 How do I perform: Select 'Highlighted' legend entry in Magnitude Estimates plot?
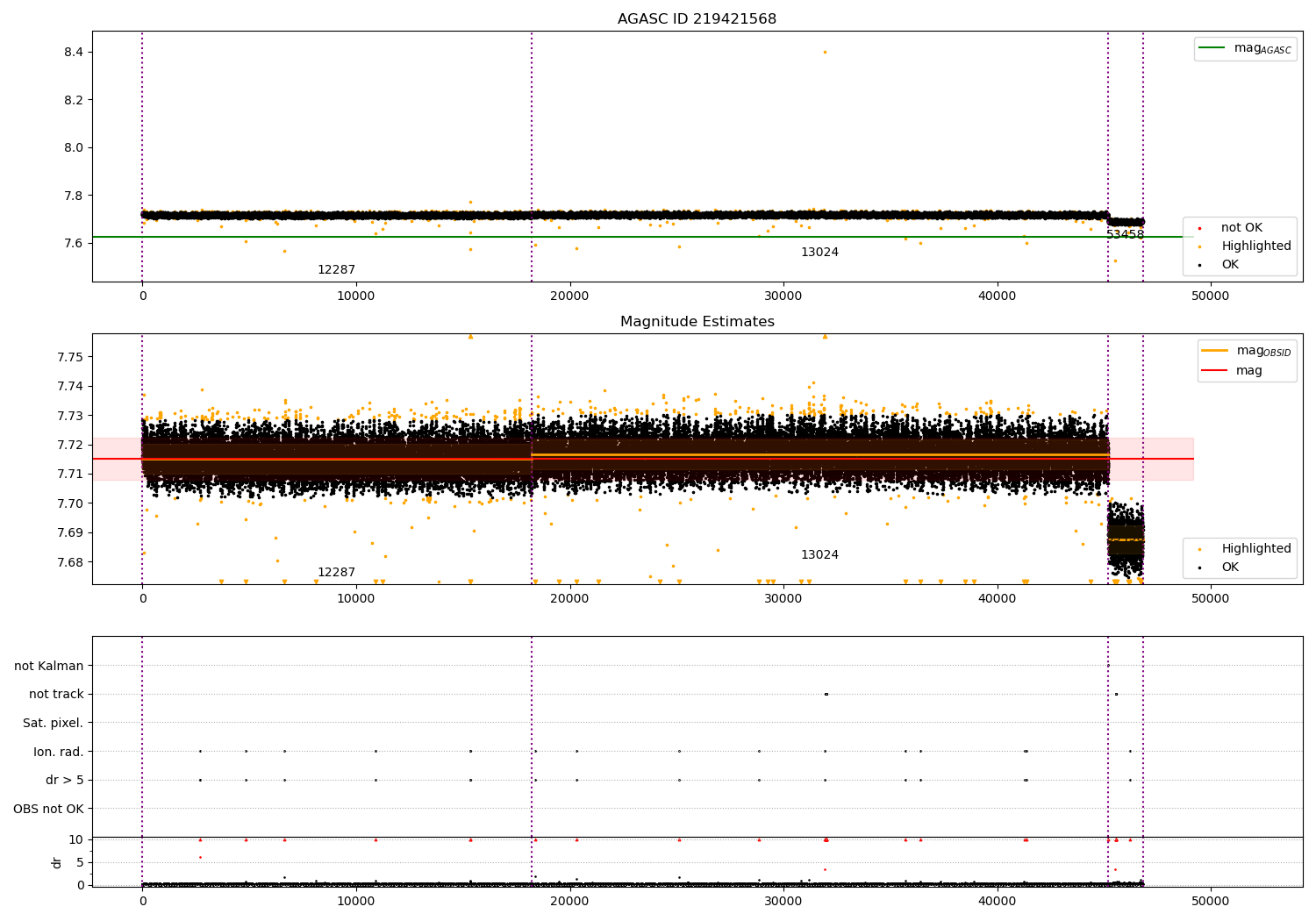coord(1256,549)
